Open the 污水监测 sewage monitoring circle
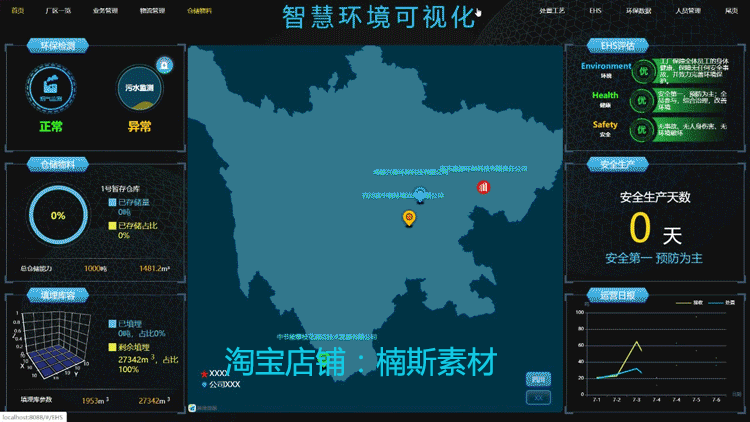Image resolution: width=750 pixels, height=422 pixels. point(140,88)
